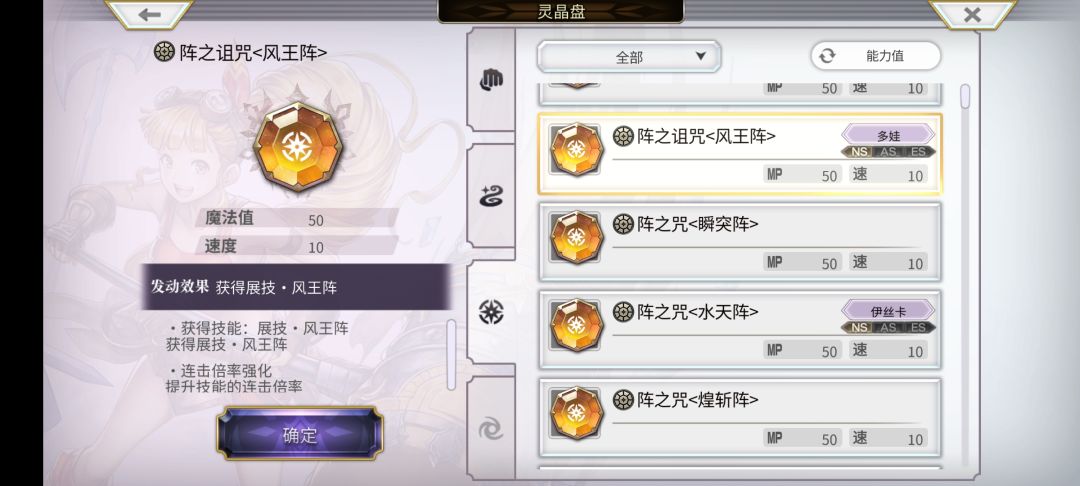Open the 全部 filter dropdown
The height and width of the screenshot is (486, 1080).
click(629, 56)
